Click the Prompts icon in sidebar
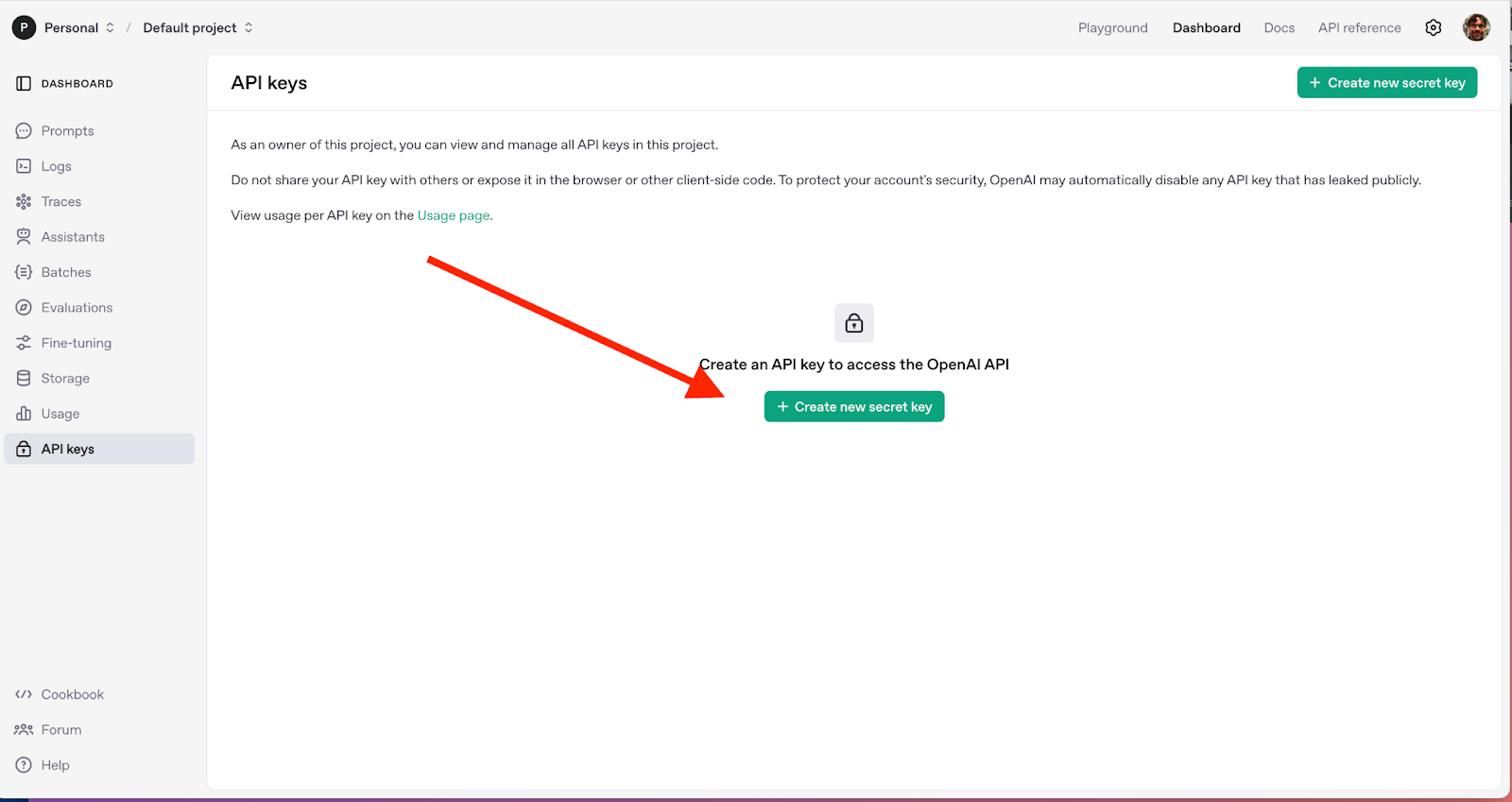The width and height of the screenshot is (1512, 802). pos(24,130)
